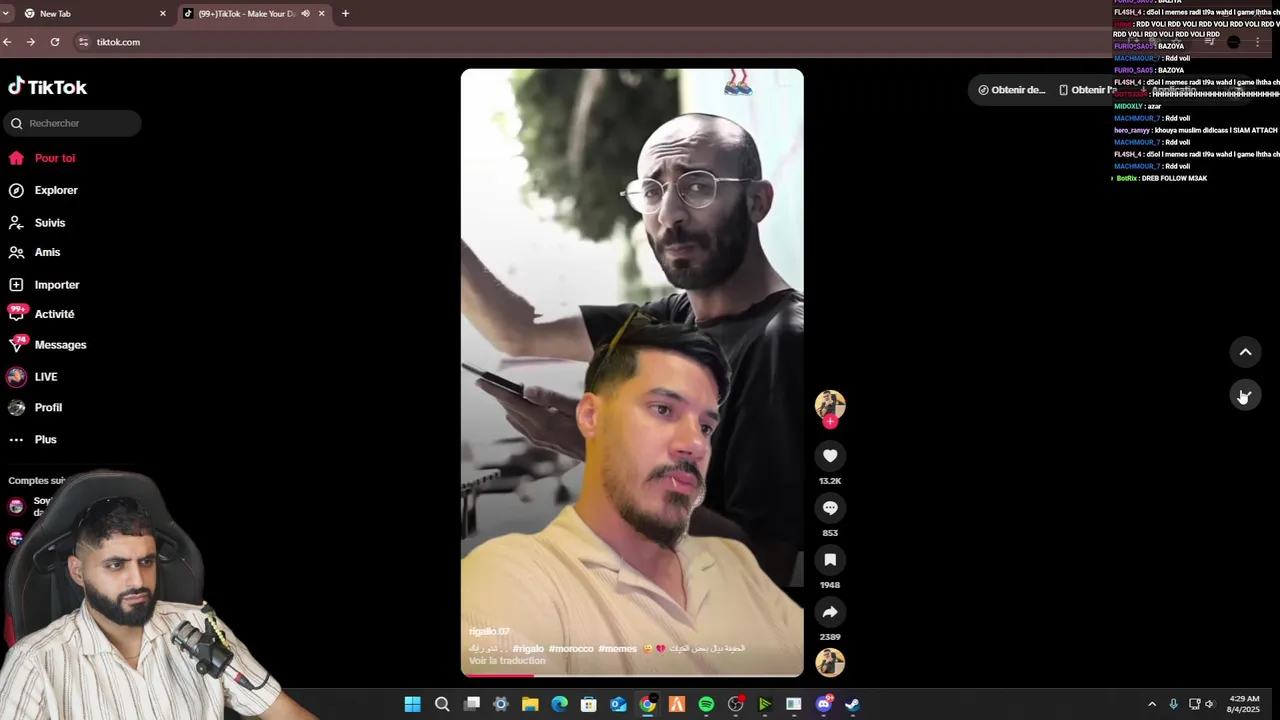The width and height of the screenshot is (1280, 720).
Task: Share the video using arrow icon
Action: tap(830, 612)
